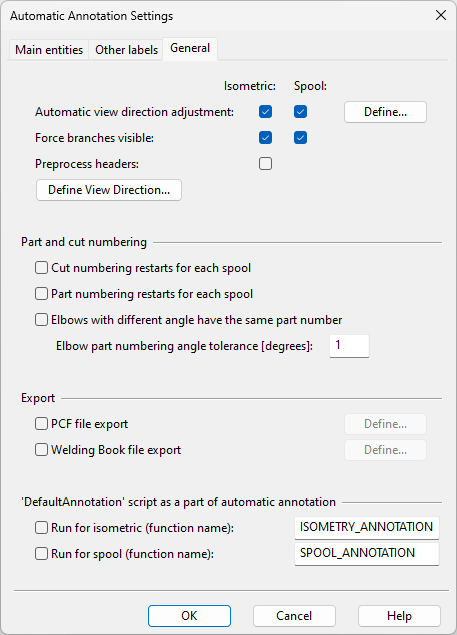Screen dimensions: 457x635
Task: Select the General tab
Action: (190, 48)
